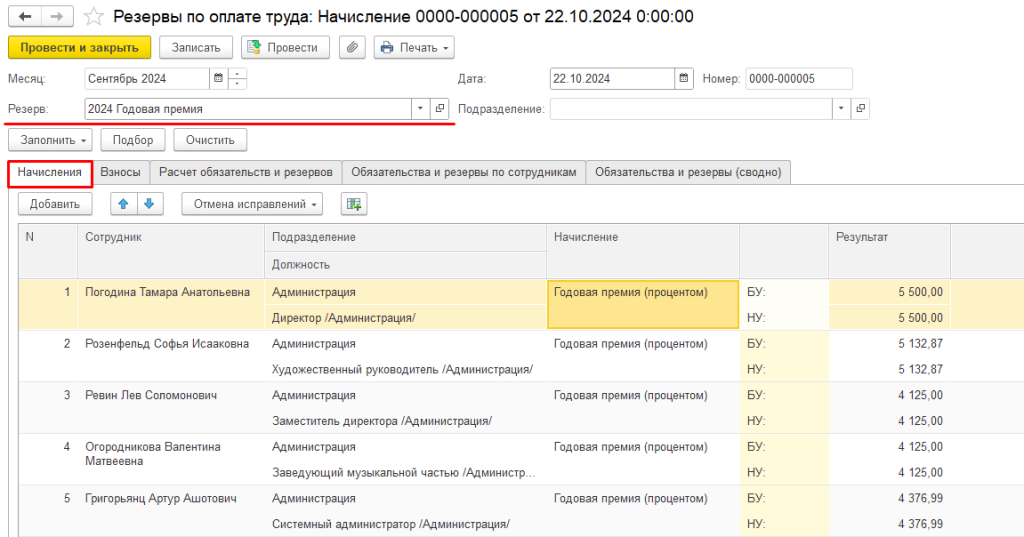1024x537 pixels.
Task: Open Расчет обязательств и резервов tab
Action: click(x=246, y=172)
